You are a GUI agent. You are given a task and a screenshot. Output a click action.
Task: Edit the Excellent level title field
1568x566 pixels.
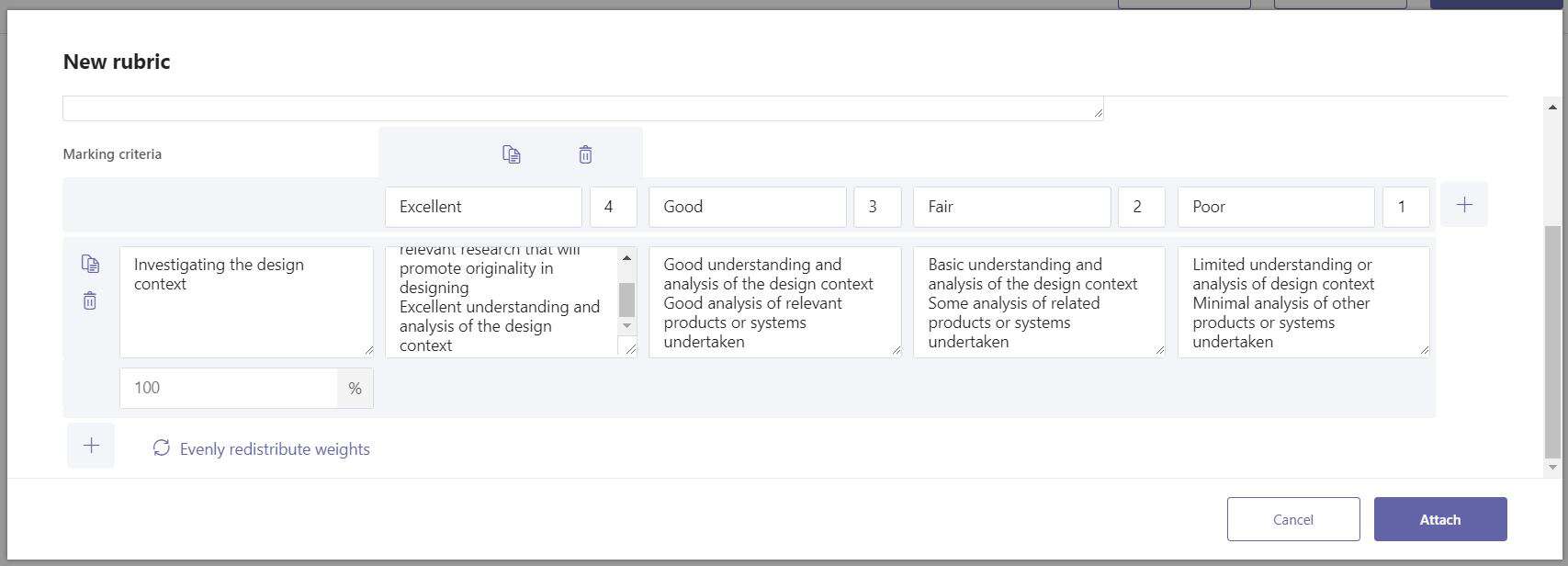(x=483, y=207)
